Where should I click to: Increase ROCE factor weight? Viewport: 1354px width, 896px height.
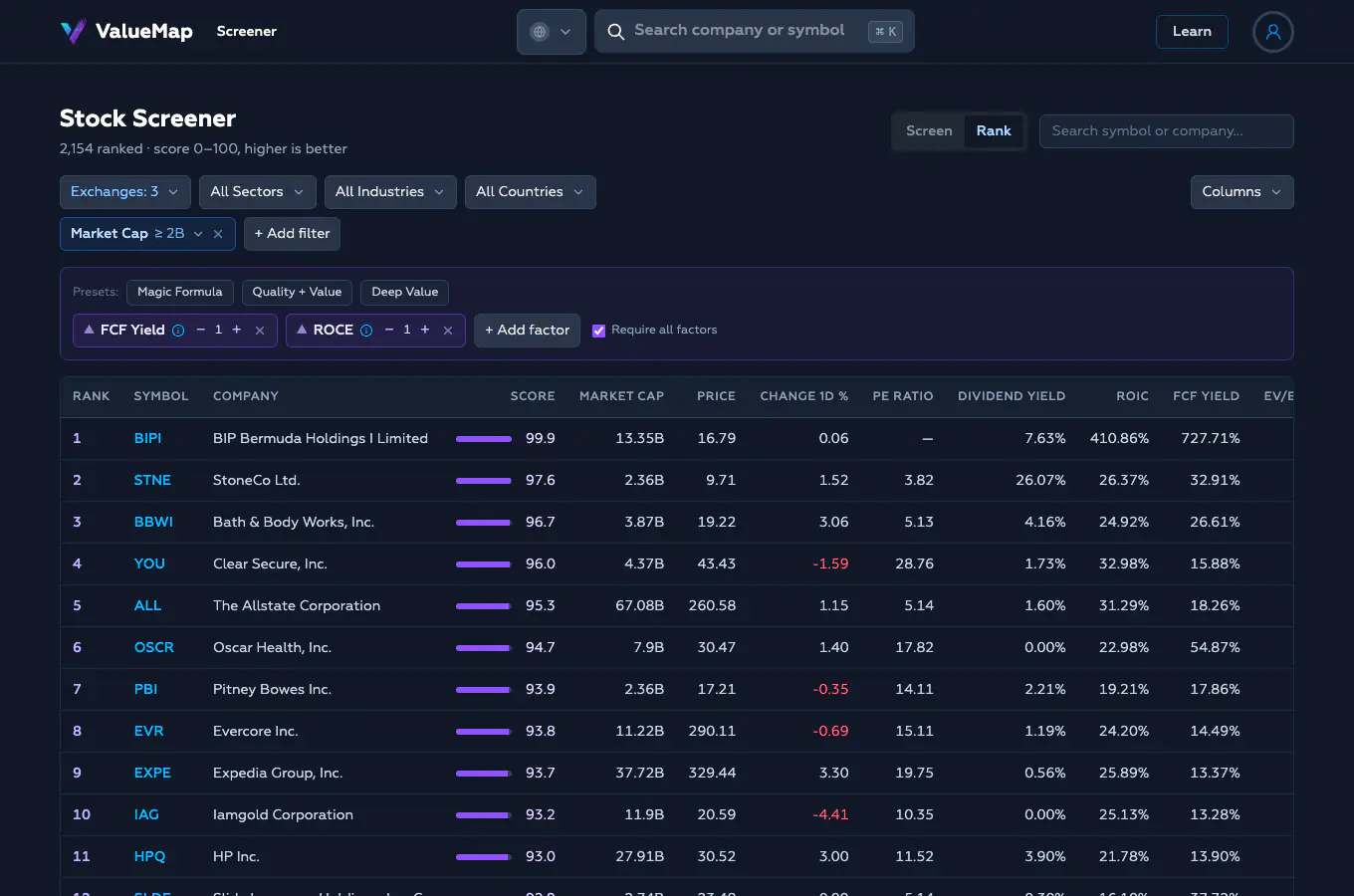[x=425, y=330]
